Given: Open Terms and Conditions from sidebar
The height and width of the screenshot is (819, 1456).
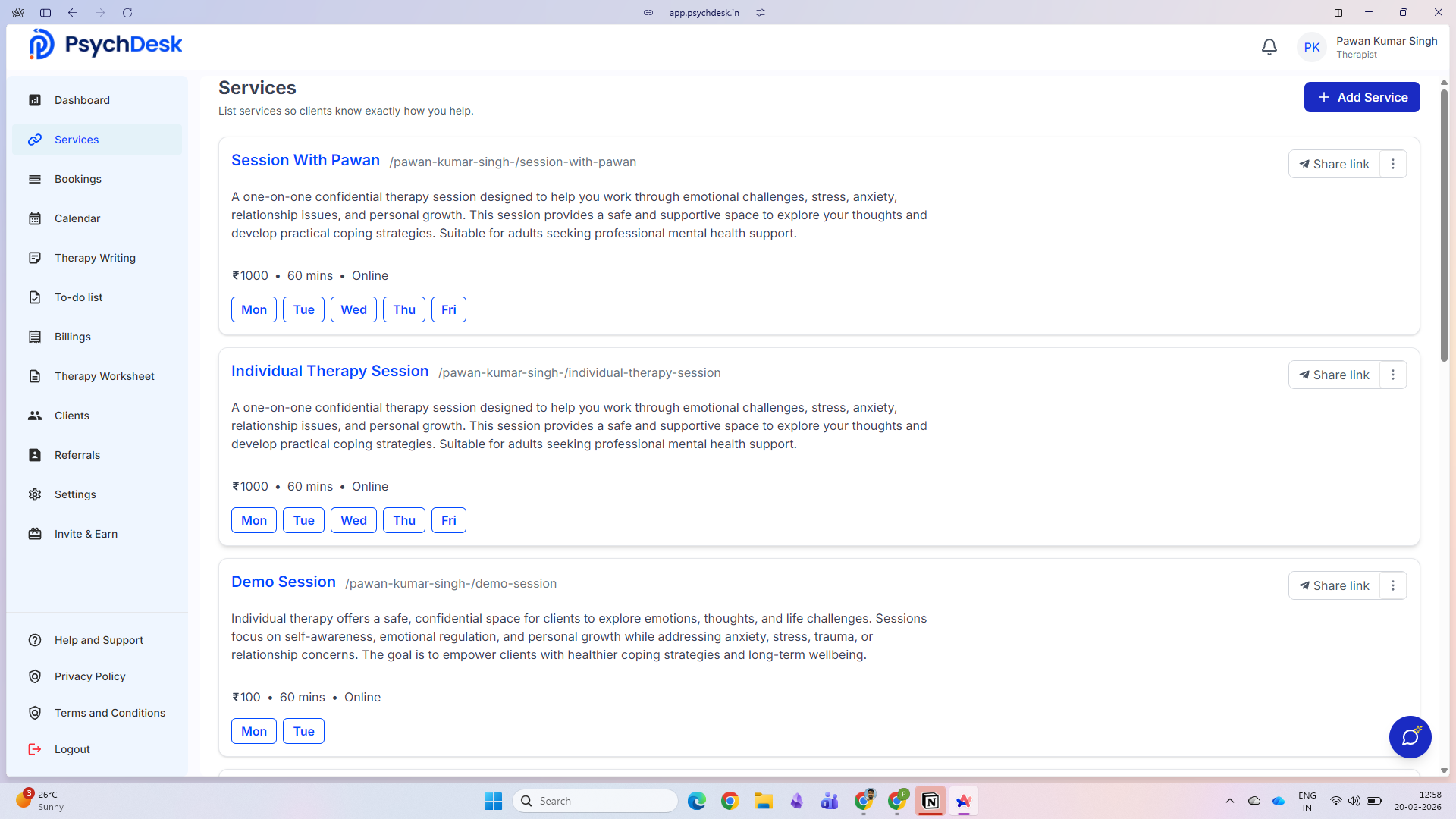Looking at the screenshot, I should click(110, 713).
